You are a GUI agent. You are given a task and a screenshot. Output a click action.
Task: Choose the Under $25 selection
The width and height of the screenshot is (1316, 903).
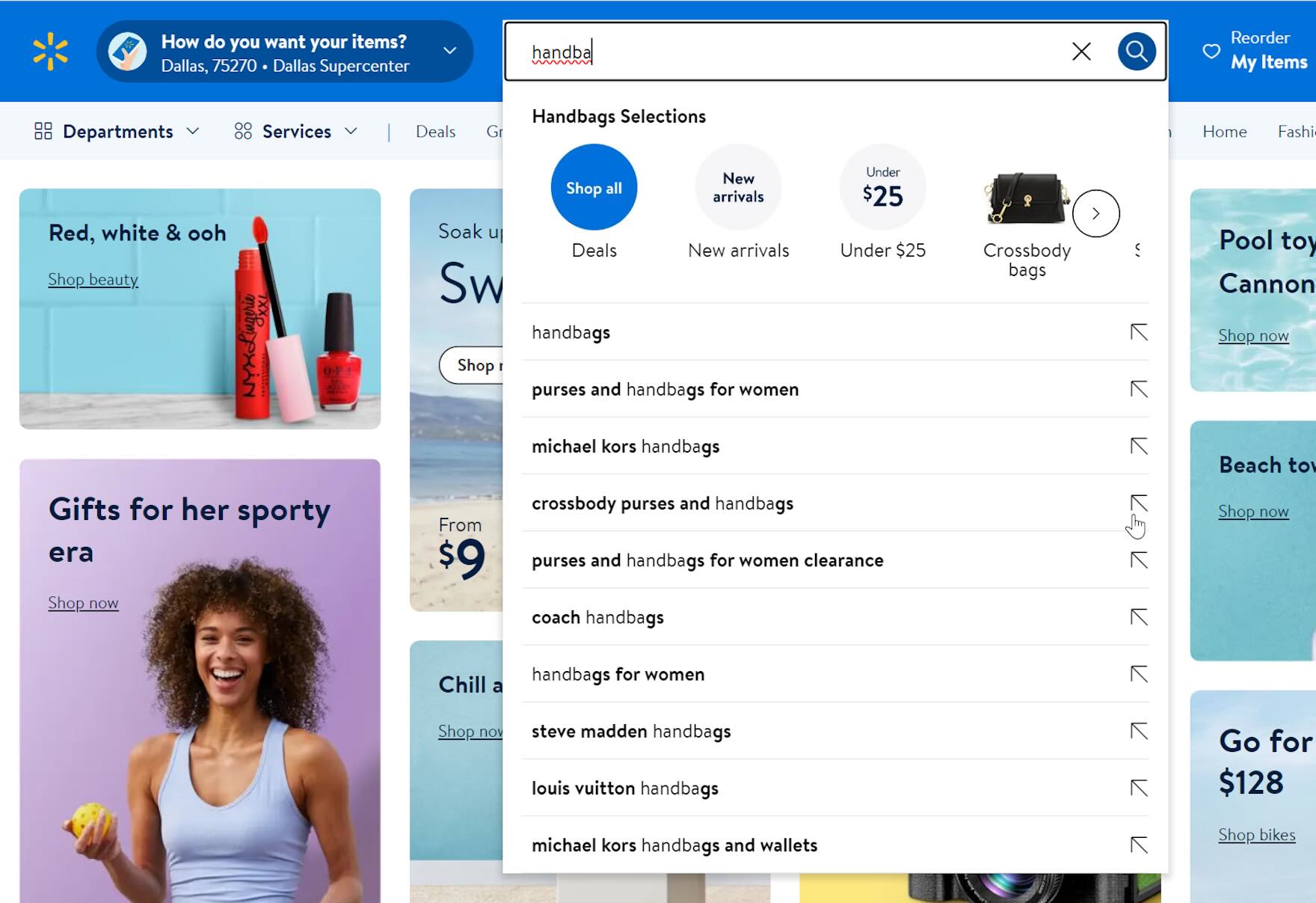pos(882,187)
